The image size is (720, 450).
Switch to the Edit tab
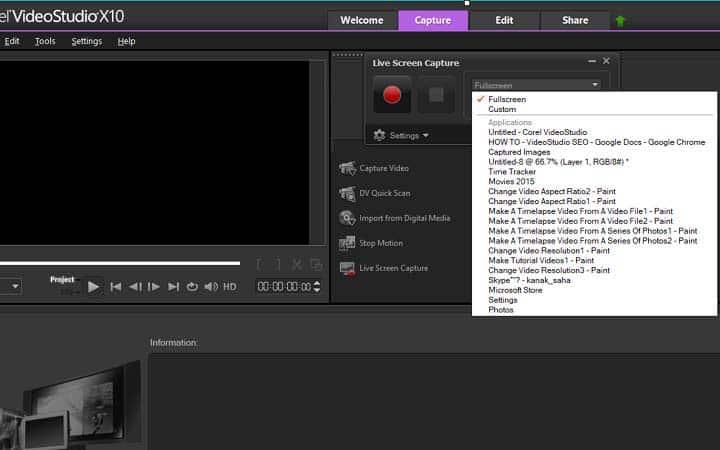tap(504, 20)
